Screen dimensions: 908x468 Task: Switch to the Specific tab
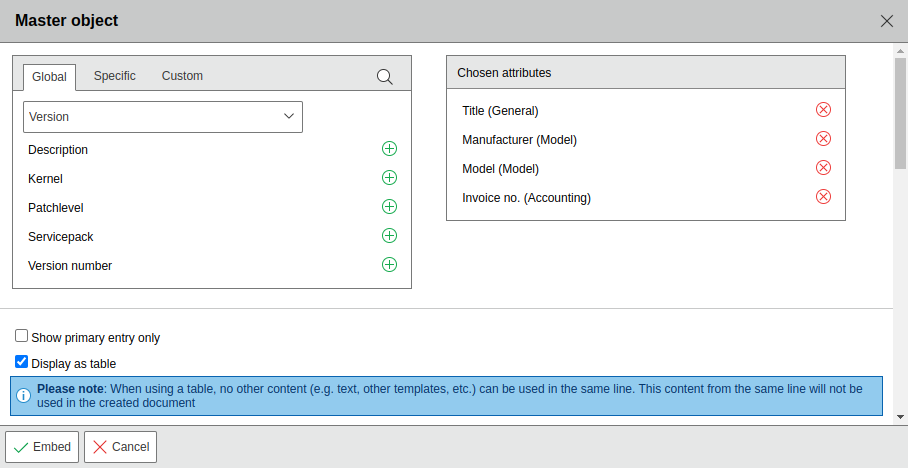115,76
